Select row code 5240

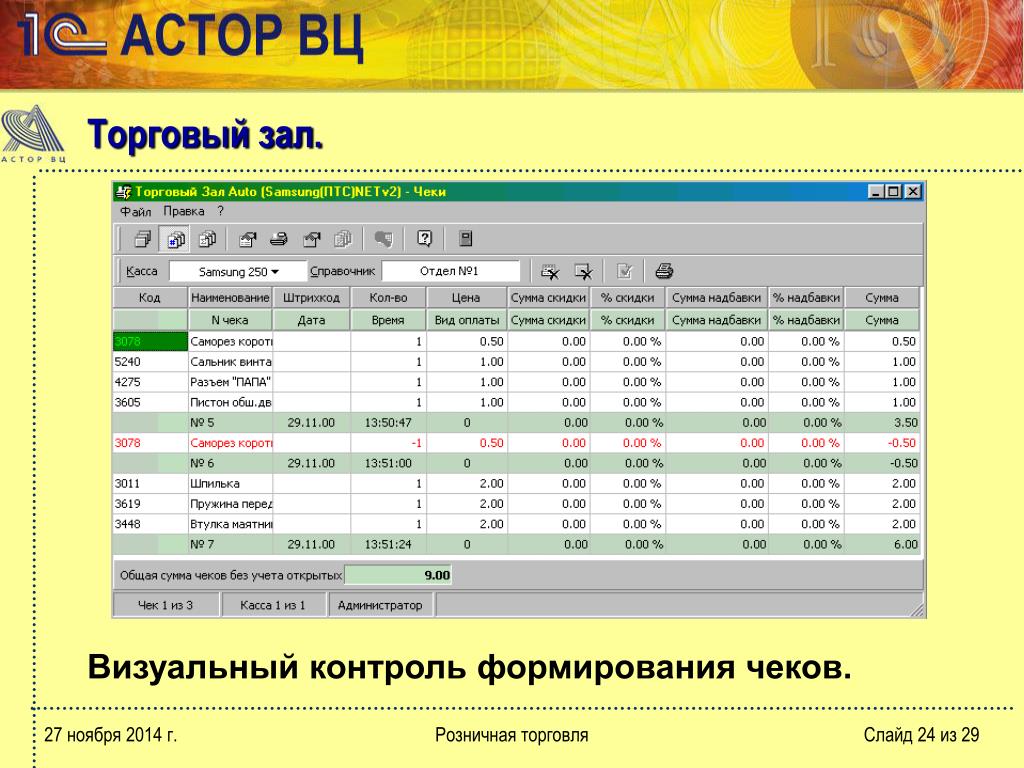click(150, 361)
